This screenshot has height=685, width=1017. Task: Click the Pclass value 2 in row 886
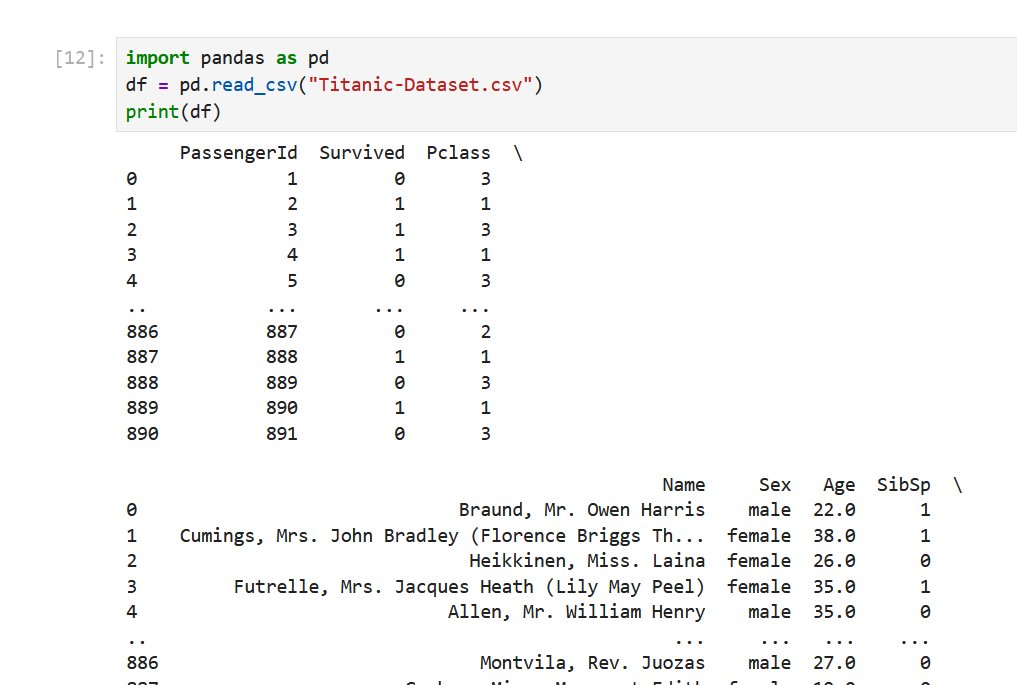pyautogui.click(x=486, y=332)
